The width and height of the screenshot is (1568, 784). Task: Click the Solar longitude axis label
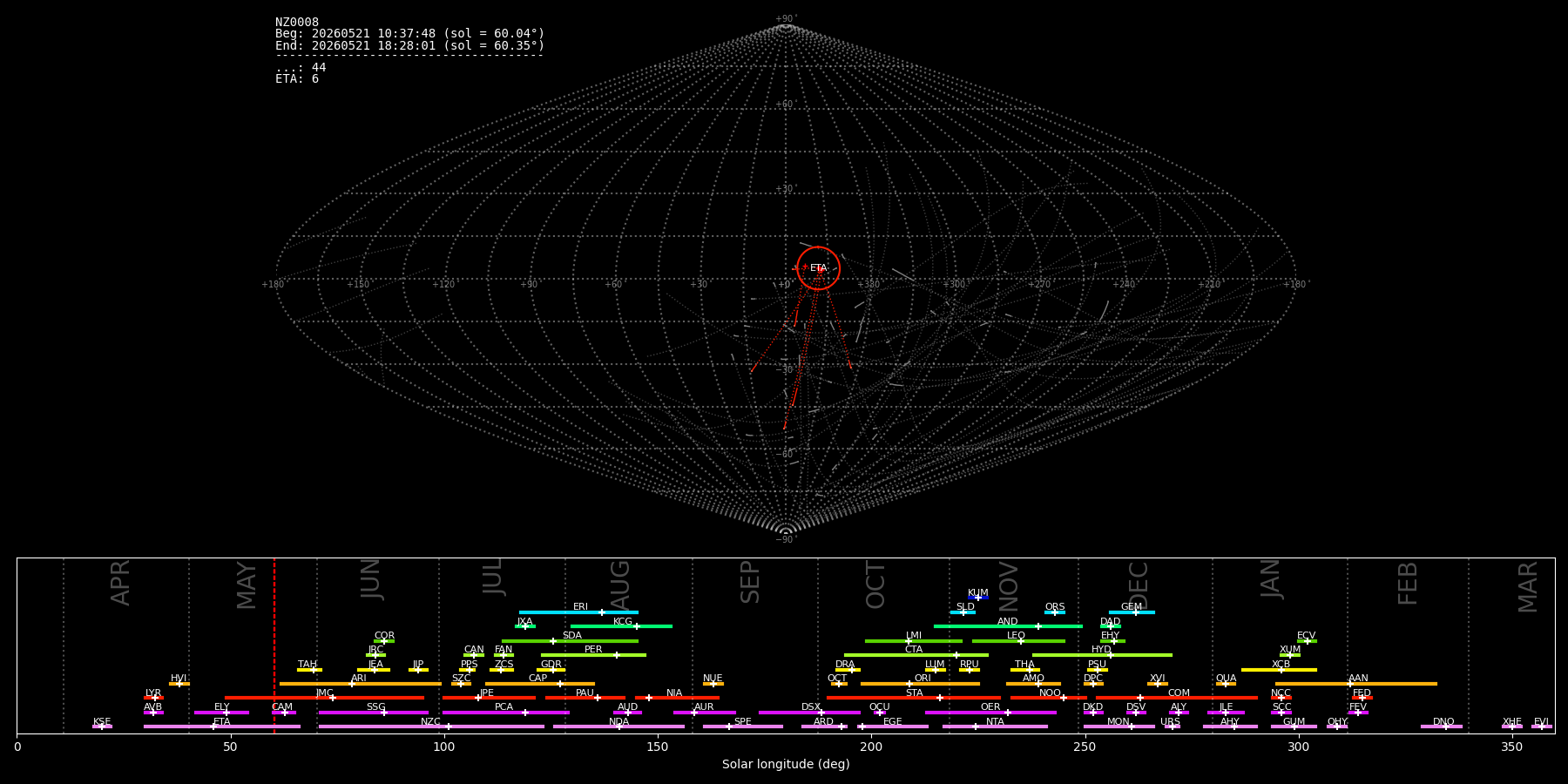coord(786,764)
